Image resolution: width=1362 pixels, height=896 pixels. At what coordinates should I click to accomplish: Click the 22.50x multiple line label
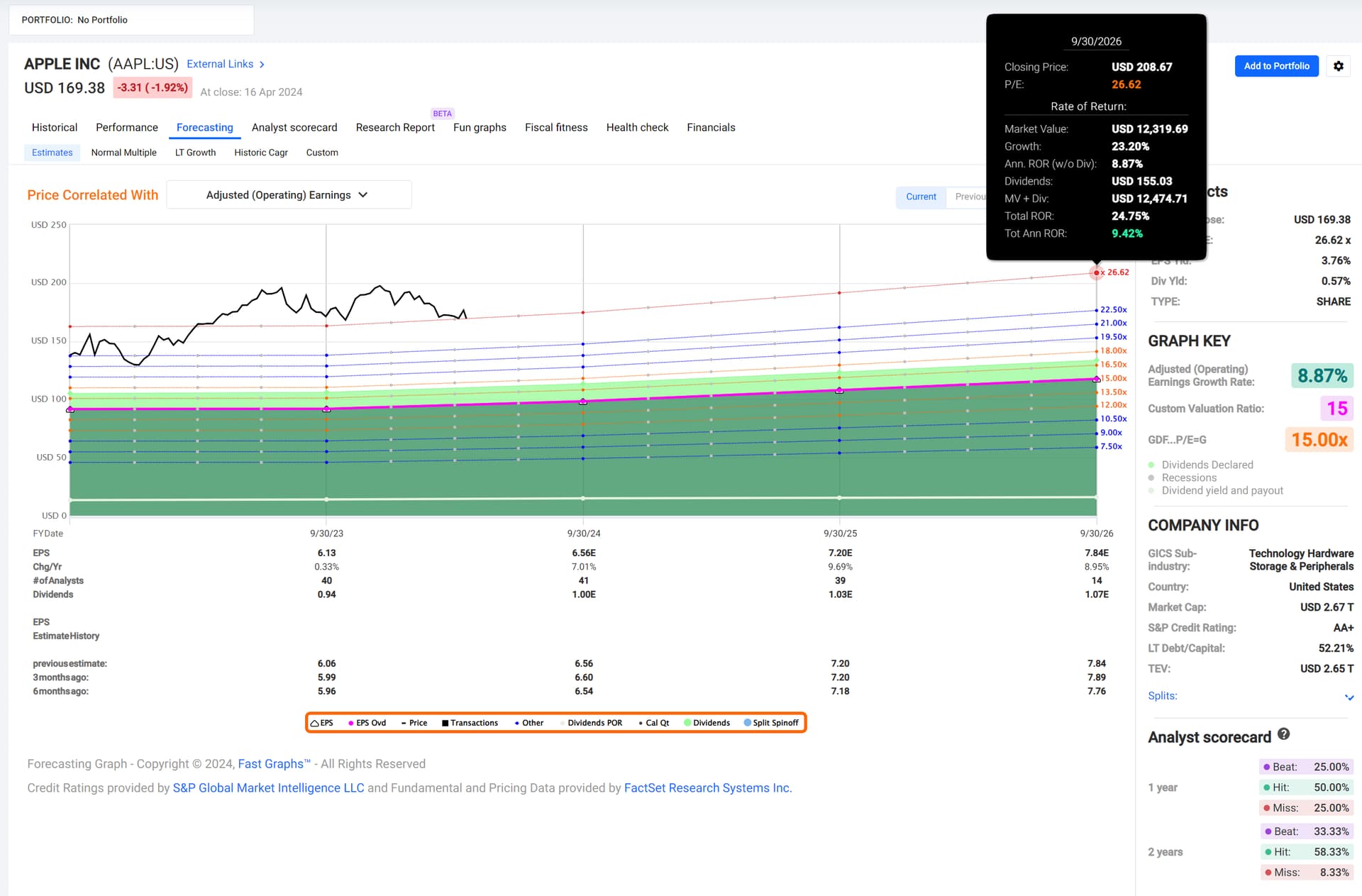1113,310
